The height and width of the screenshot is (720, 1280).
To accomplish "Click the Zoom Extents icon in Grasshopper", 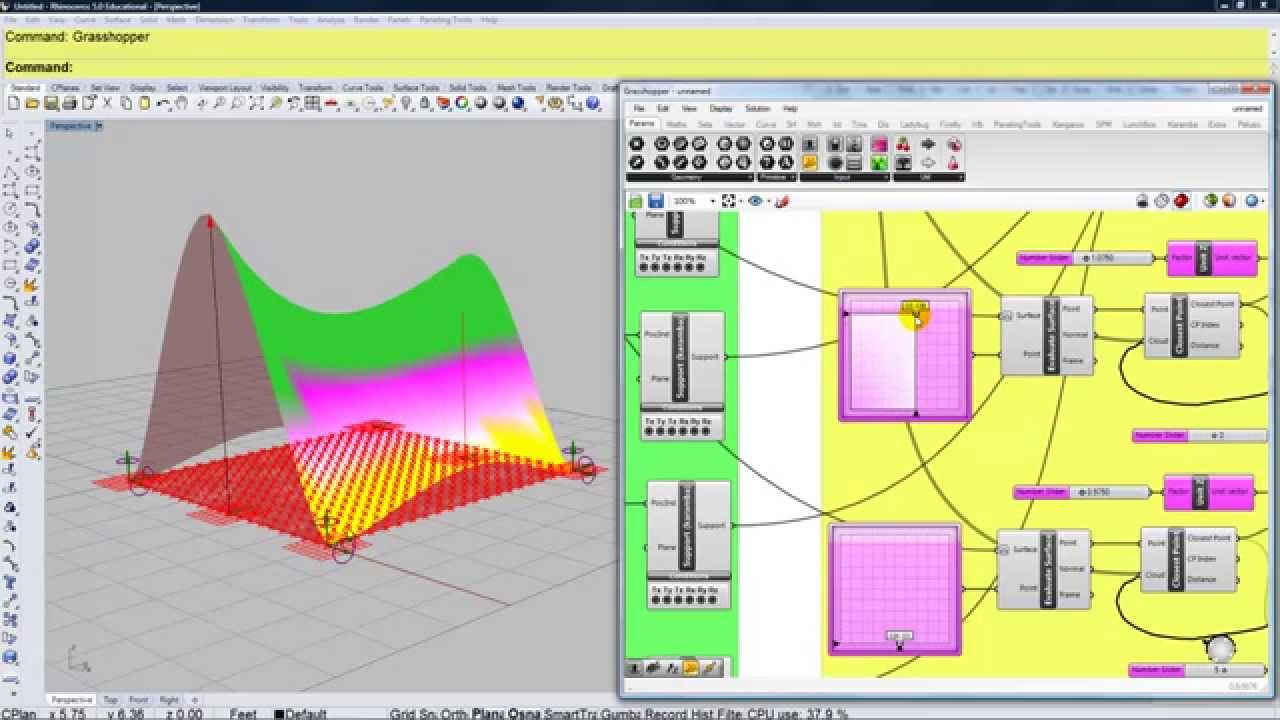I will [729, 201].
